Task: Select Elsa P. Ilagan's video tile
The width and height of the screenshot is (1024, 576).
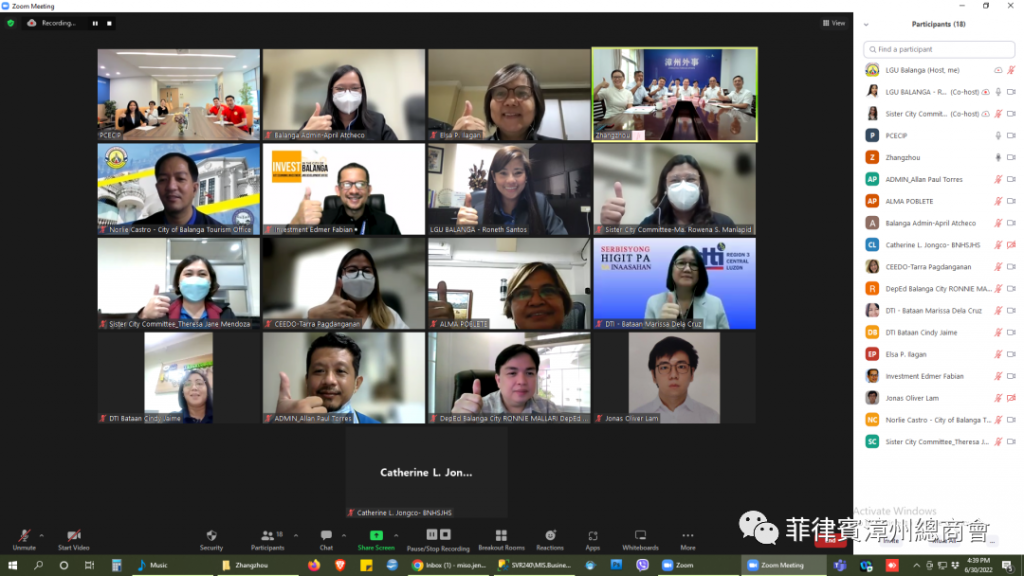Action: coord(509,94)
